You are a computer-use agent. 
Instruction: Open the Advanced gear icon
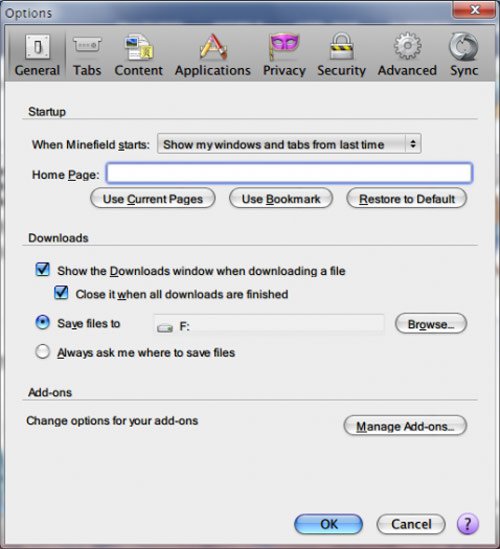[x=407, y=46]
